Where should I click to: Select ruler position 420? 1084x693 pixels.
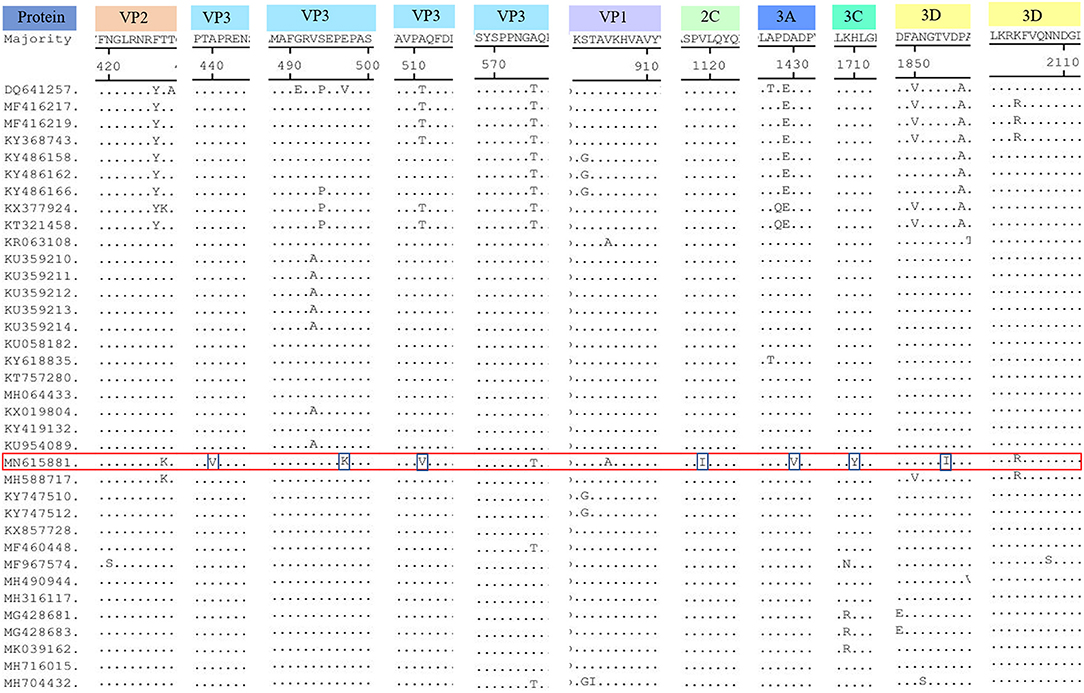(x=109, y=66)
